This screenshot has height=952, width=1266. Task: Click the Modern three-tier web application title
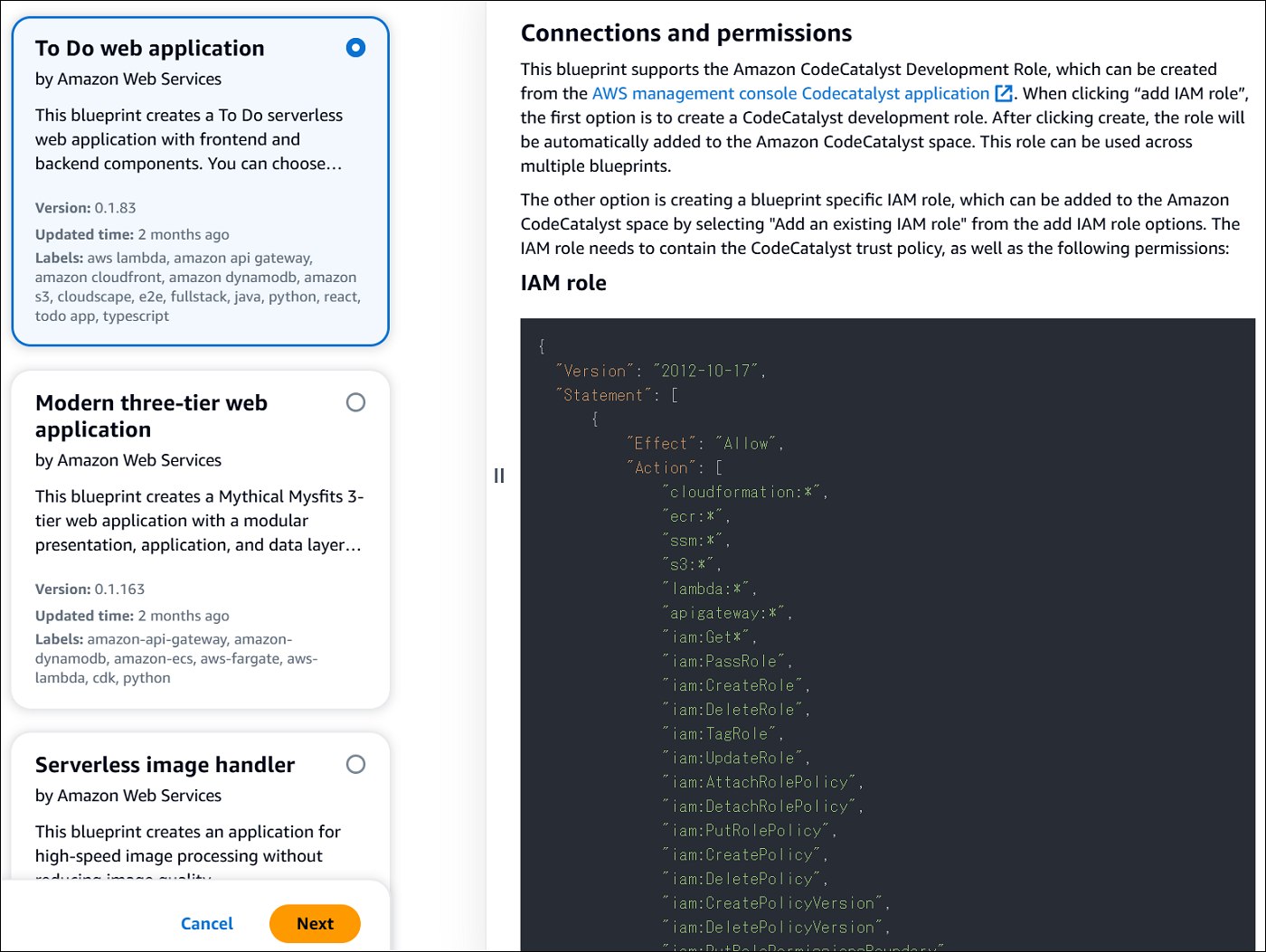click(x=151, y=416)
